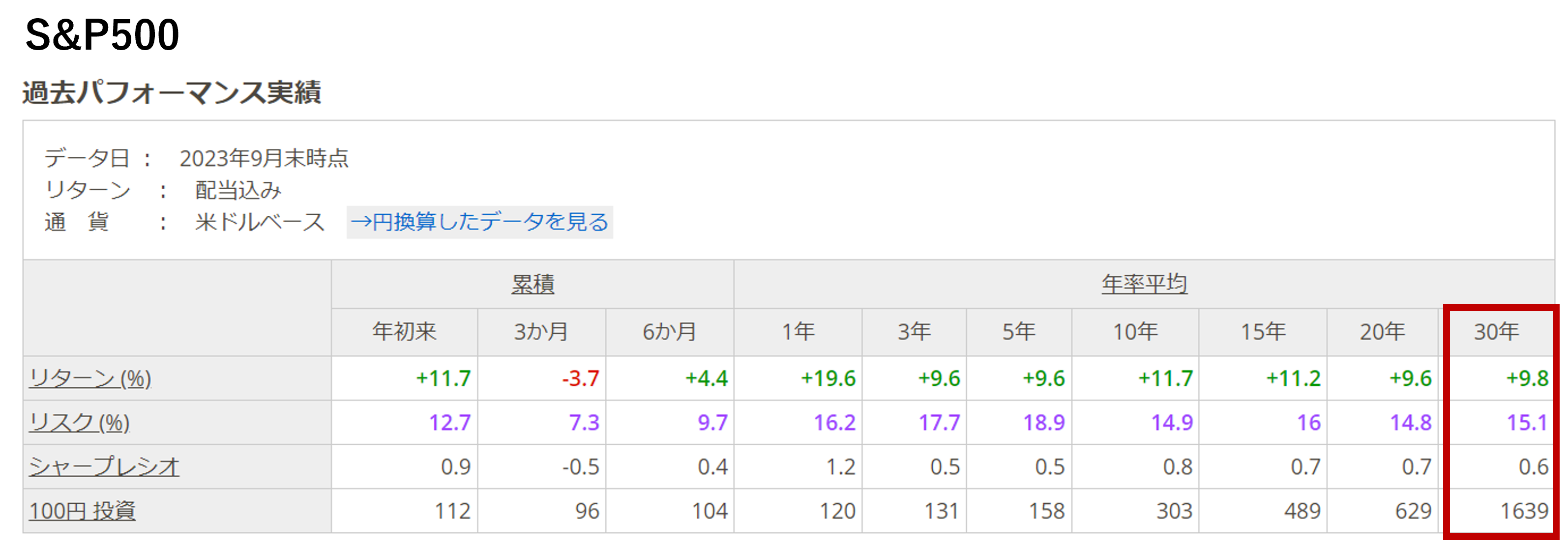Click the S&P500 page heading
Image resolution: width=1568 pixels, height=547 pixels.
(102, 35)
